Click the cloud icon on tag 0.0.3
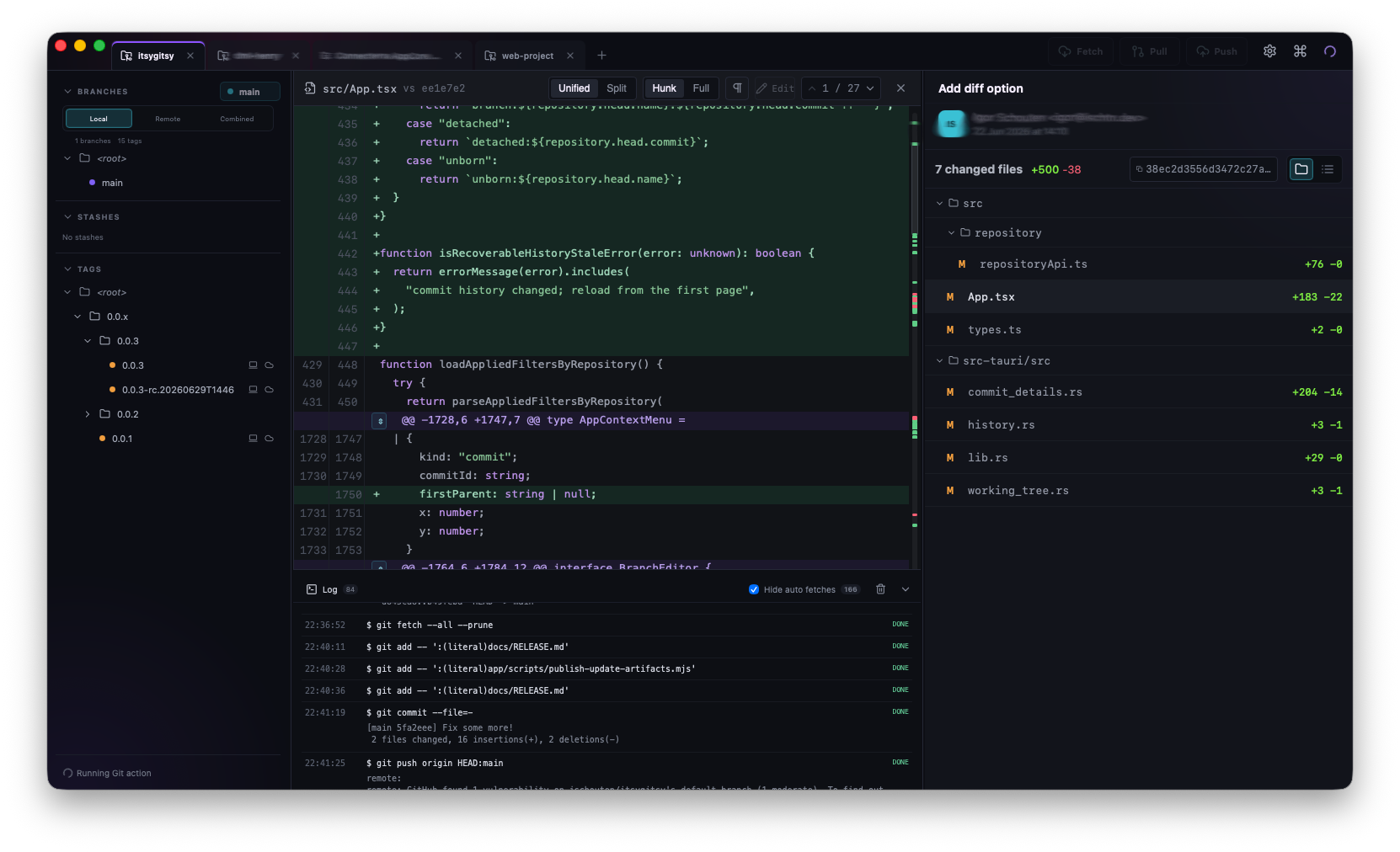1400x852 pixels. click(270, 365)
